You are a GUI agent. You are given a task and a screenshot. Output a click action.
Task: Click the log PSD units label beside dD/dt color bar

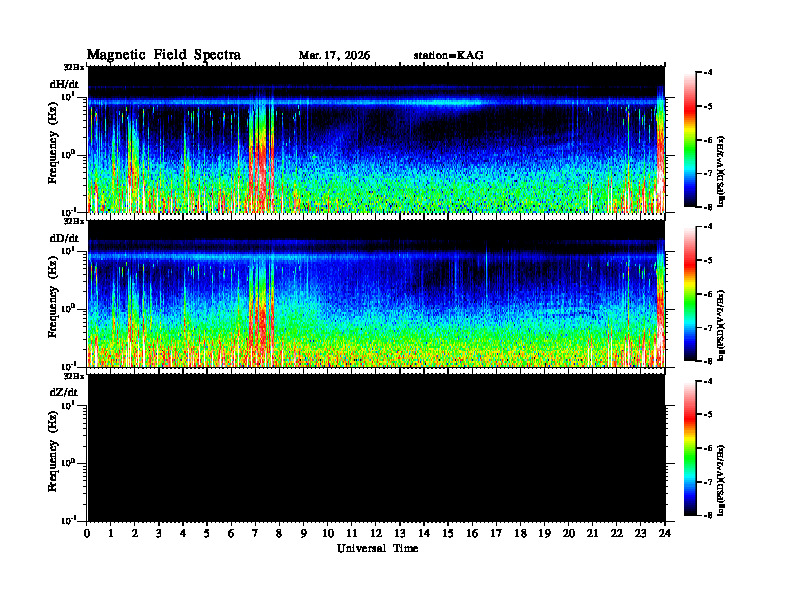click(721, 325)
